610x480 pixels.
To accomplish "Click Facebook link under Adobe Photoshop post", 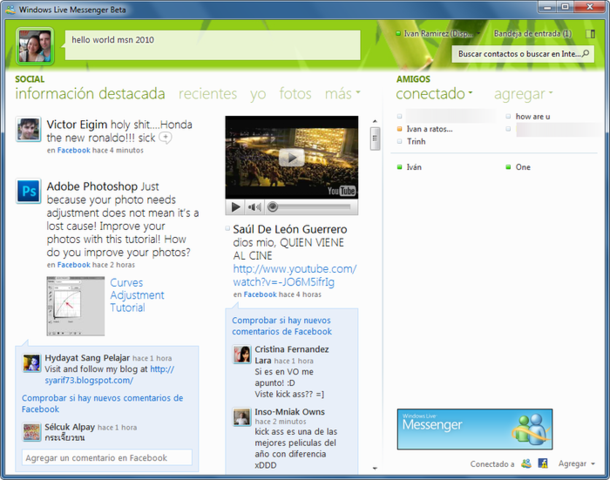I will 74,265.
